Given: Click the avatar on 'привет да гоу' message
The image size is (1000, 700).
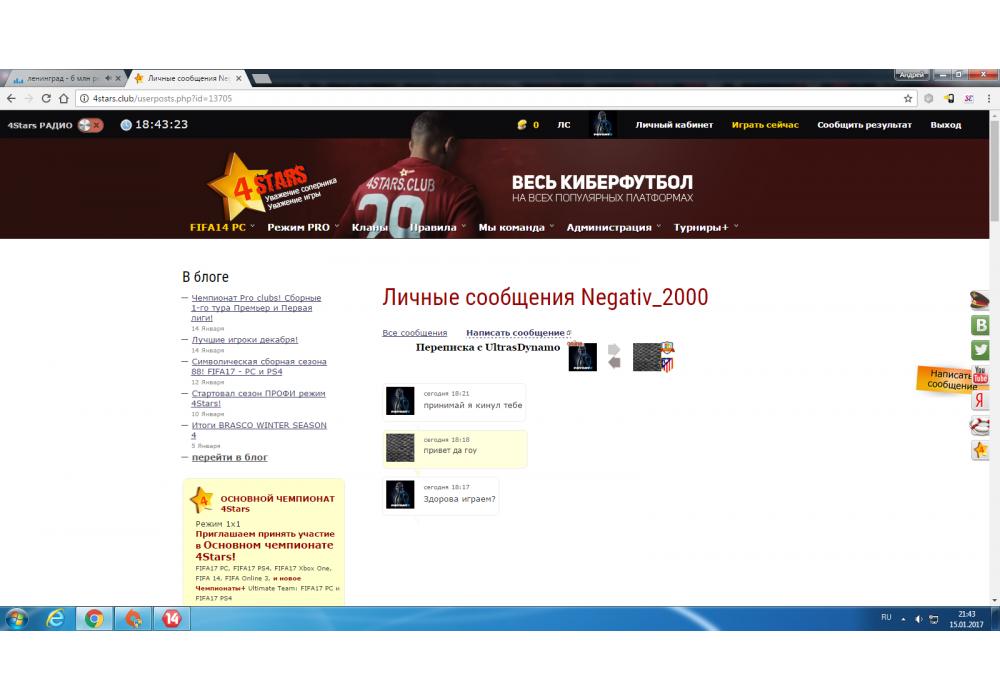Looking at the screenshot, I should [400, 448].
